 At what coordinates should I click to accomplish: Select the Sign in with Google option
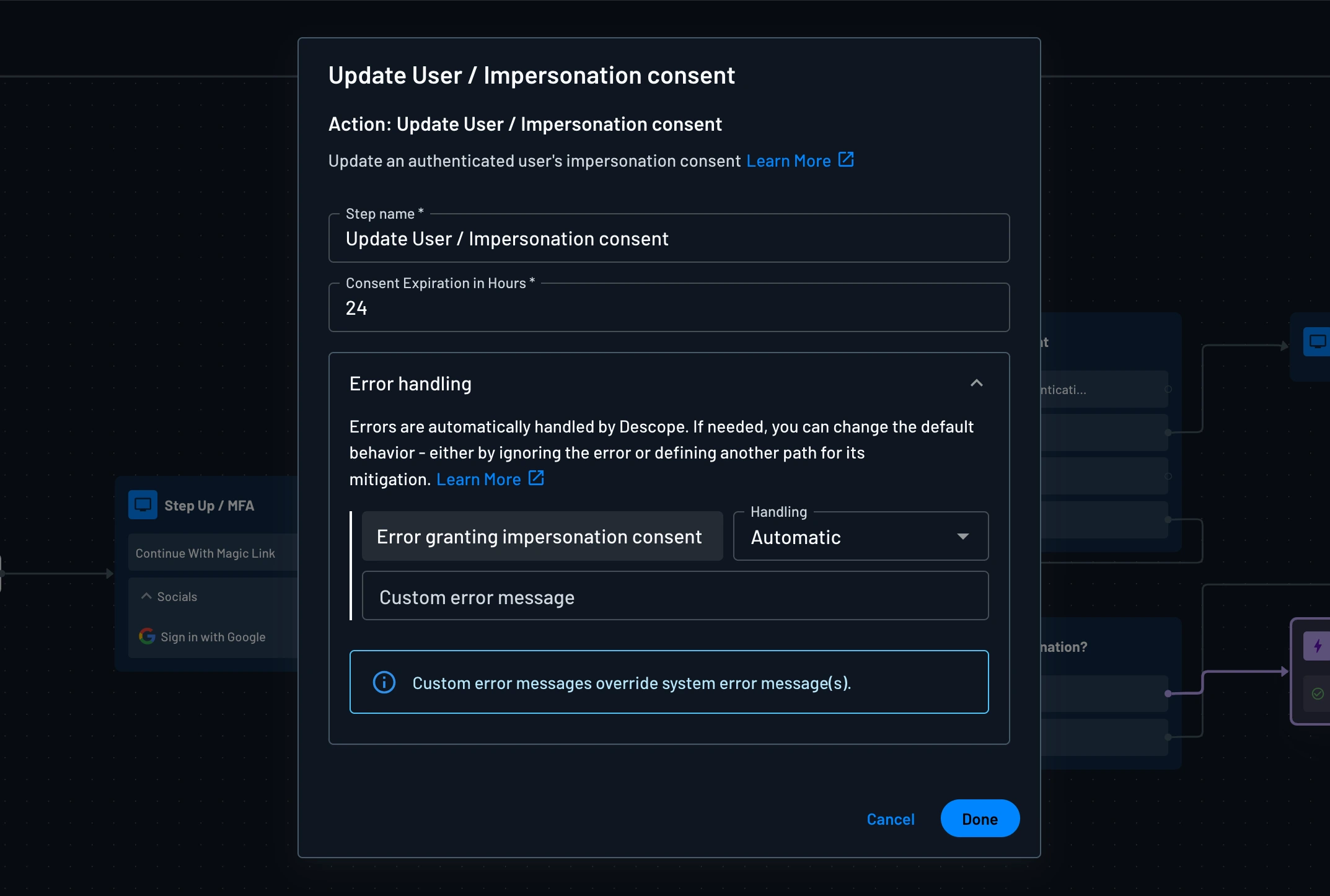(x=213, y=636)
